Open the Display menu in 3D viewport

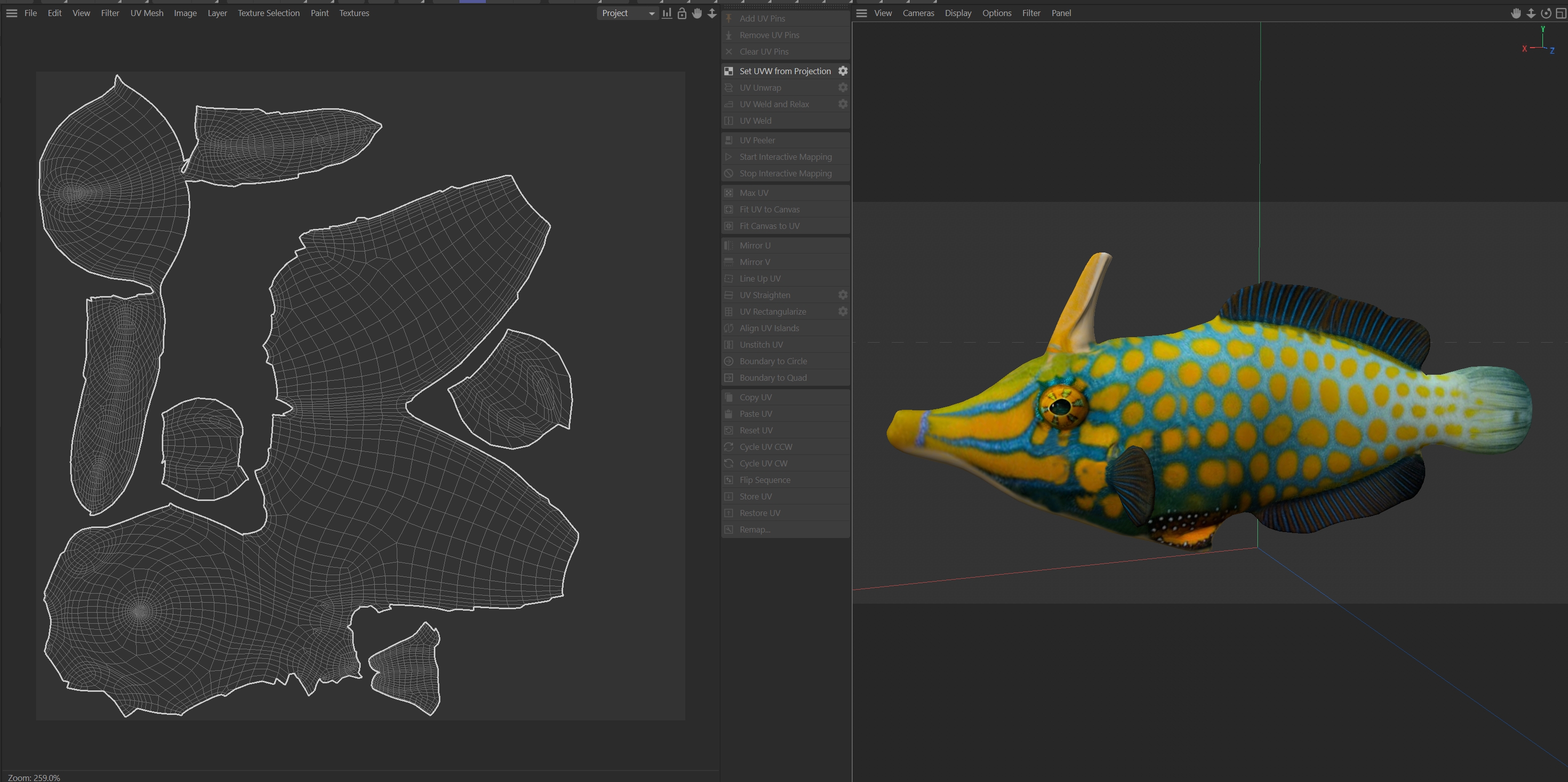point(957,13)
